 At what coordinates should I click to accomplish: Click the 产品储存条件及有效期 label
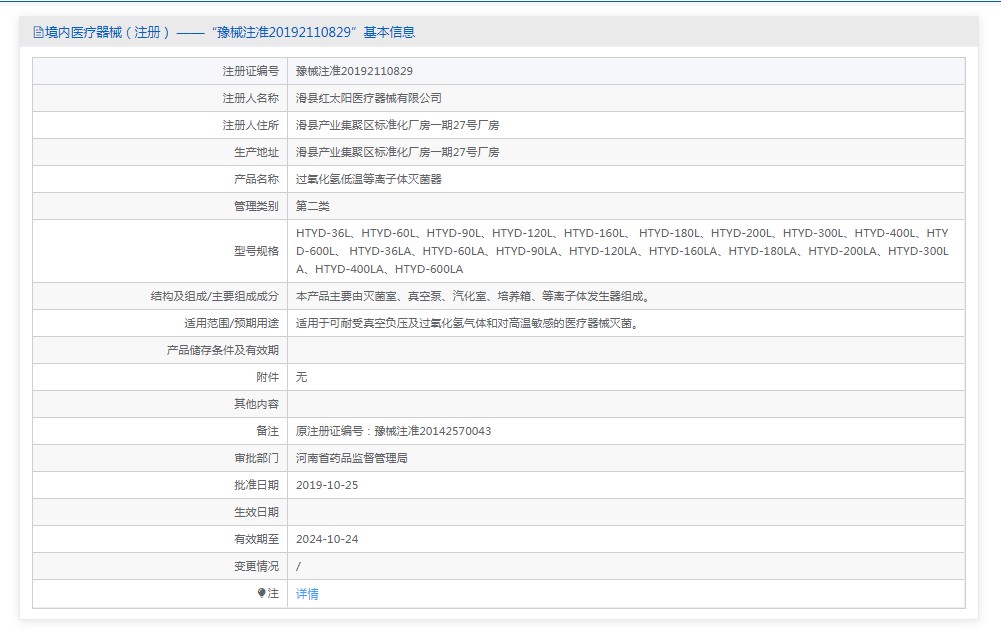pos(222,350)
